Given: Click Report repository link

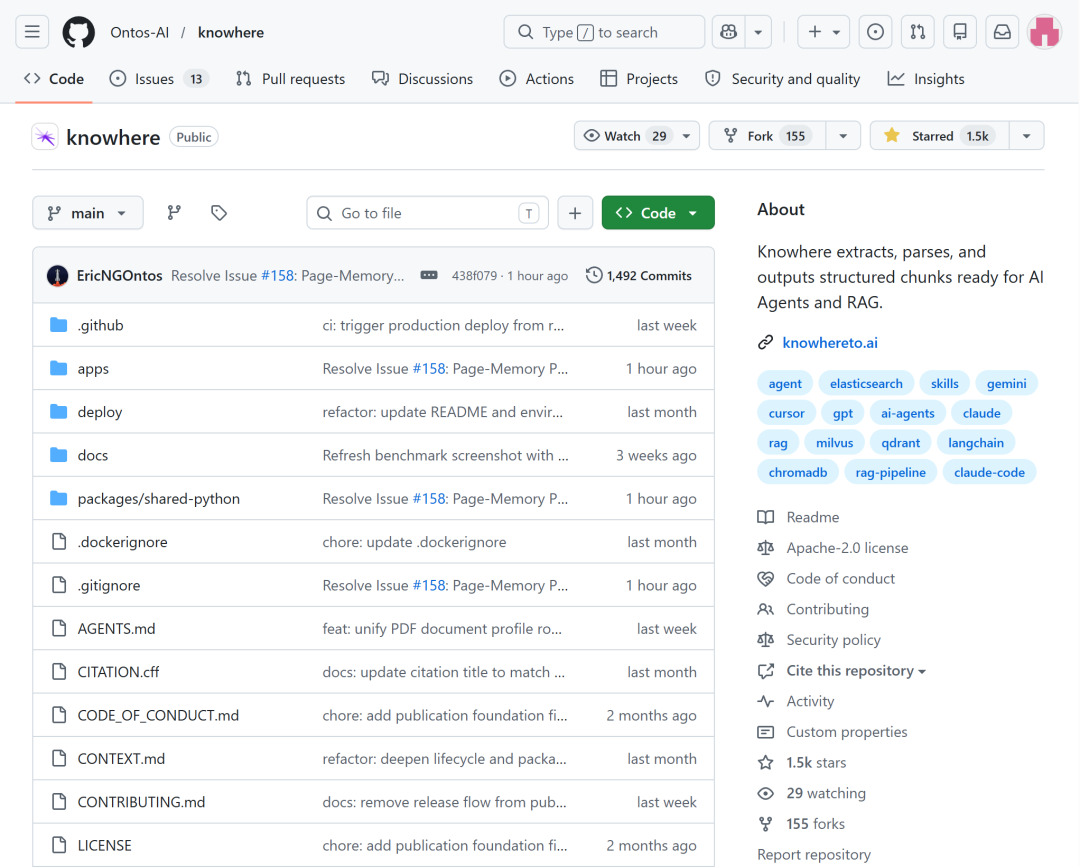Looking at the screenshot, I should pos(814,855).
